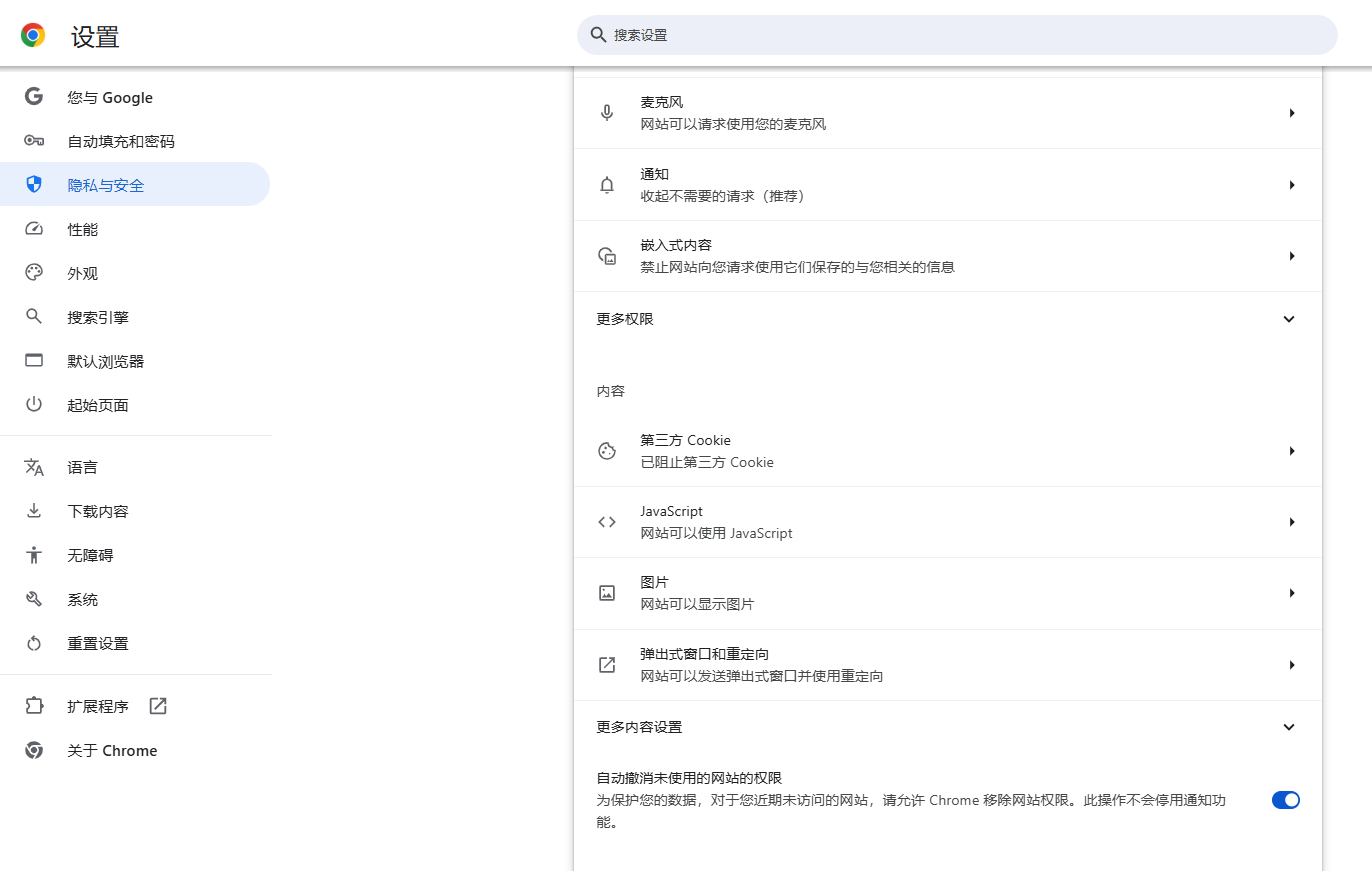Screen dimensions: 1372x871
Task: Click the bell icon in 通知 row
Action: 607,185
